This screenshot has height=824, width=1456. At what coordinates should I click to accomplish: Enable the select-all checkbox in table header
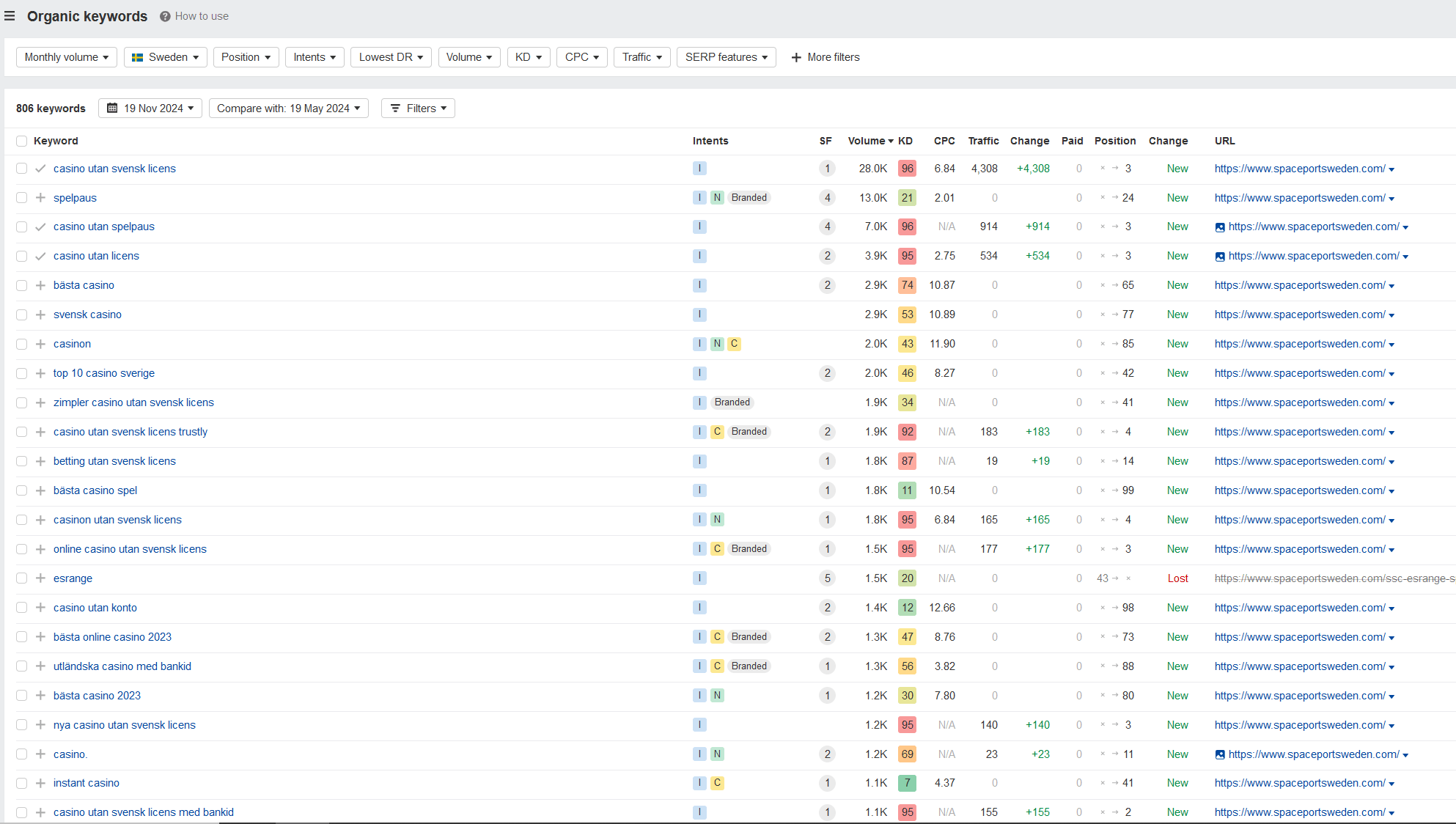[21, 140]
